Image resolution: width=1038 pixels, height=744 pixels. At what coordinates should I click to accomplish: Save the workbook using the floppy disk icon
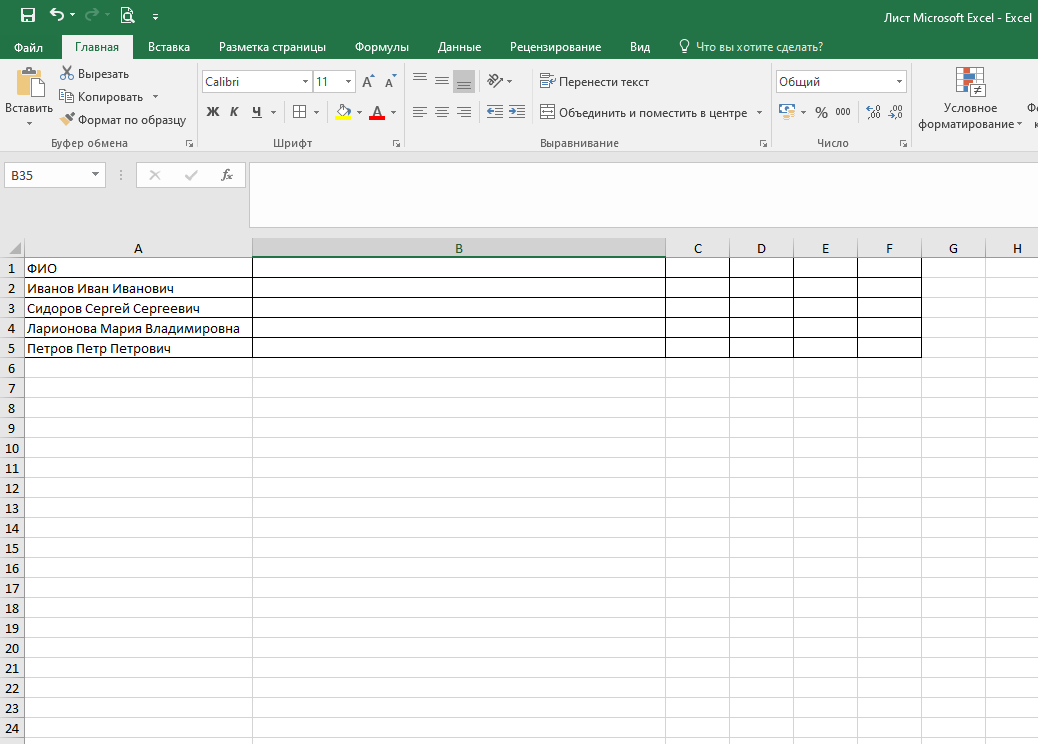click(28, 15)
